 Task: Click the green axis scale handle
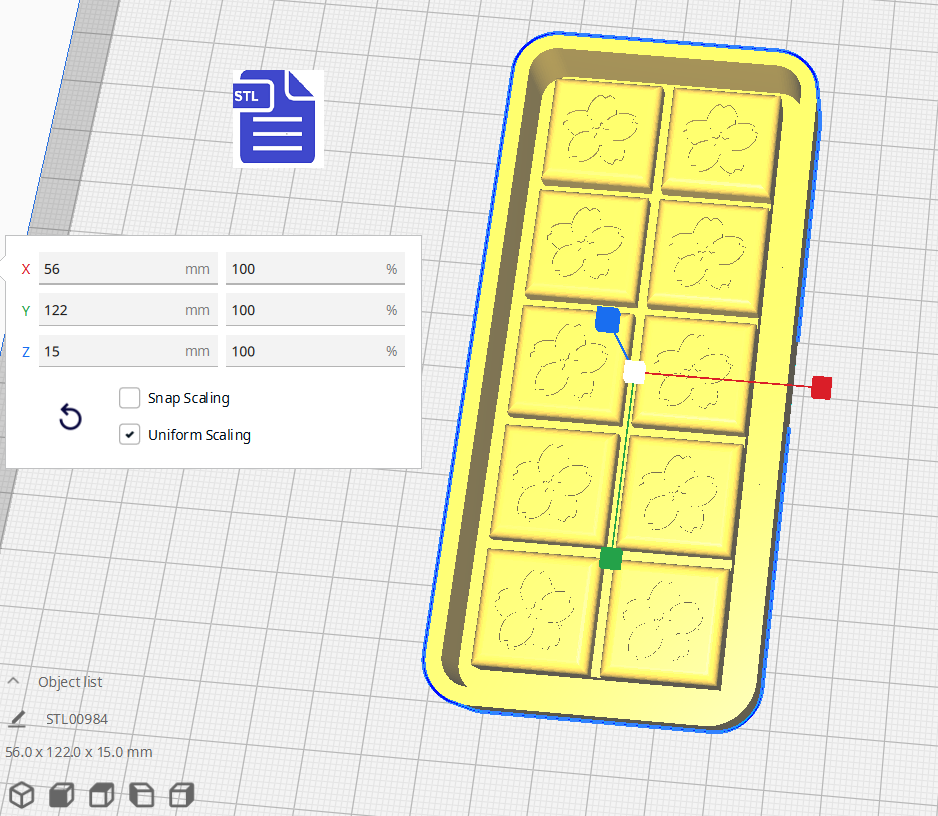[613, 559]
